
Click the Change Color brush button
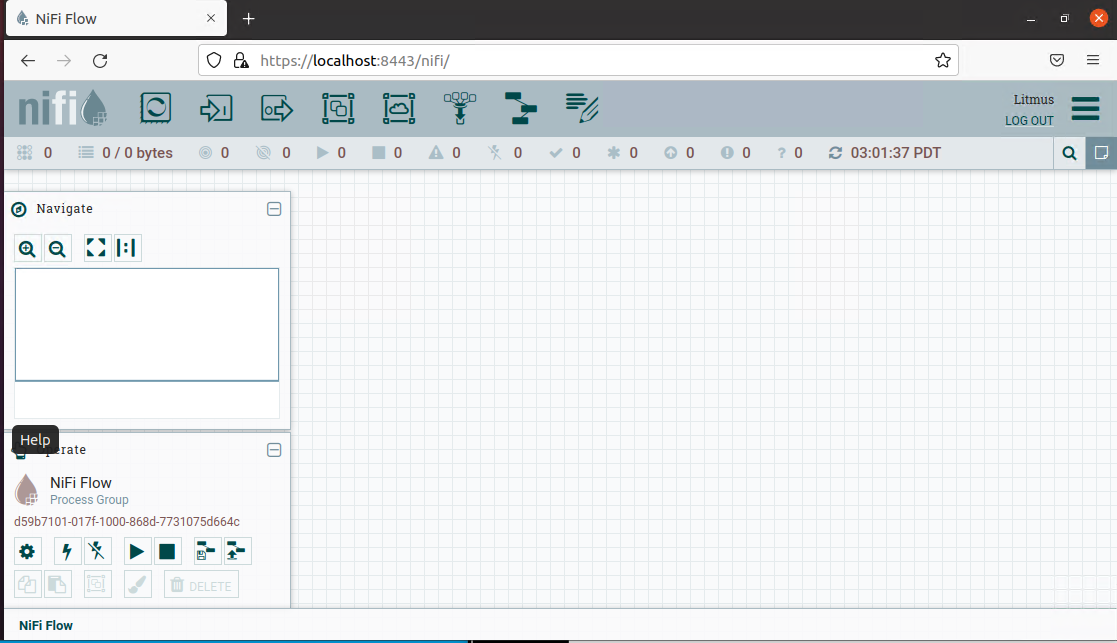pos(137,585)
